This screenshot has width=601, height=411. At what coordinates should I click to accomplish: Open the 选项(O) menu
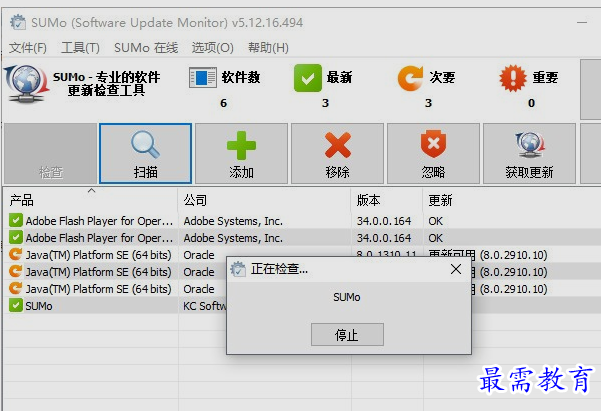pos(213,48)
